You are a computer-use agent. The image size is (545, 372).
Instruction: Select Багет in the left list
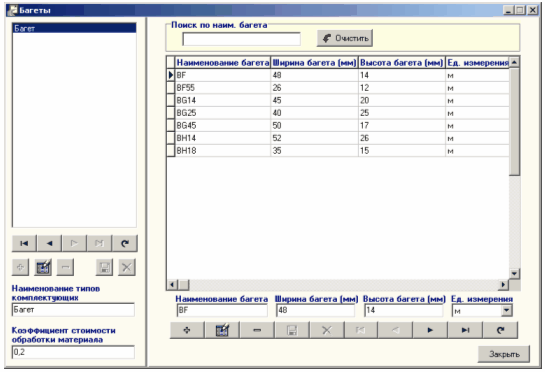pyautogui.click(x=74, y=28)
